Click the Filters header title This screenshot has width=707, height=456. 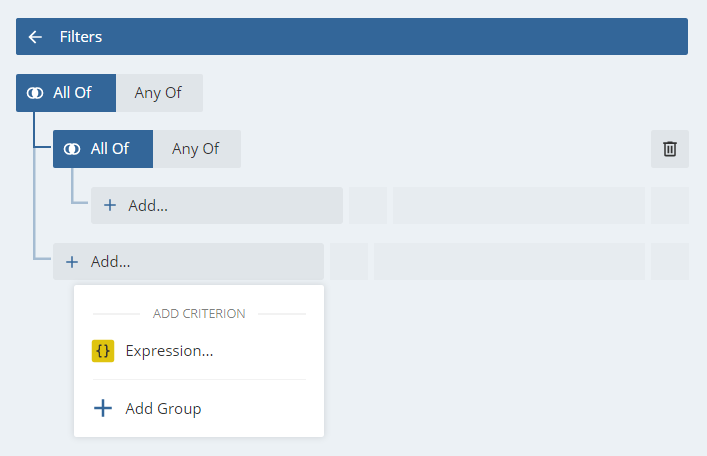coord(81,37)
